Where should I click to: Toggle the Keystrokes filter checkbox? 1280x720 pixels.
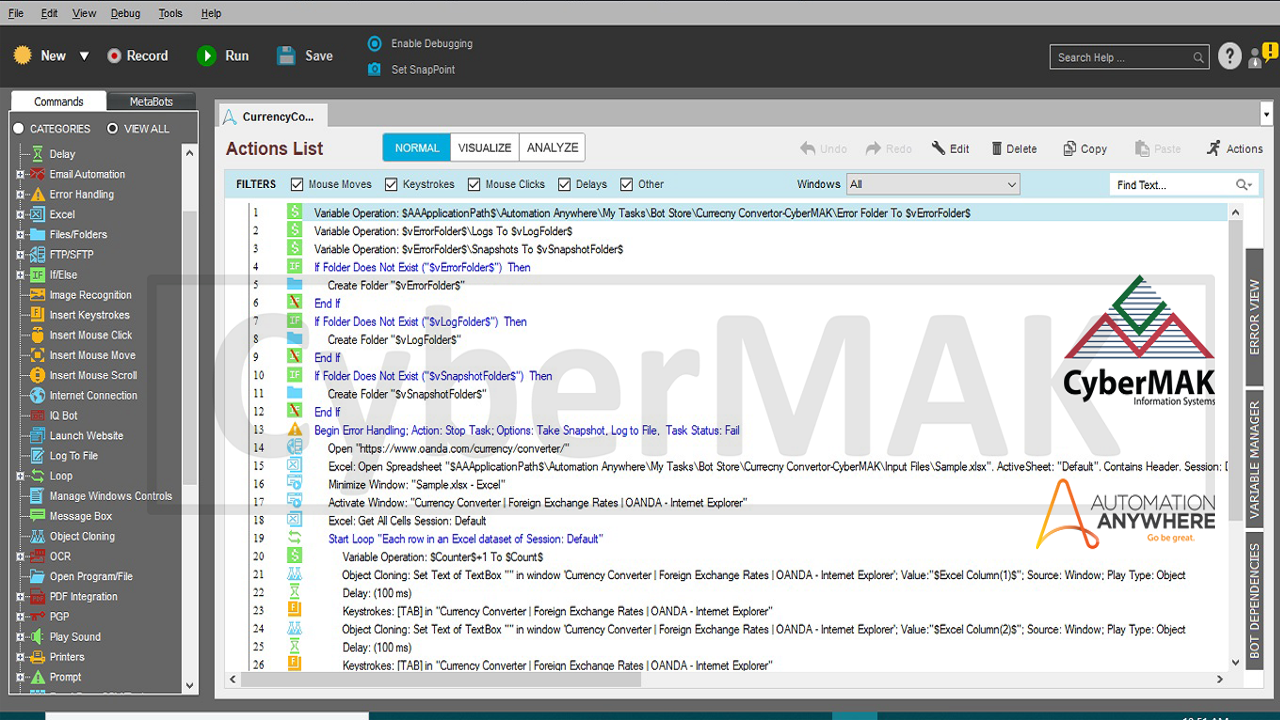click(391, 185)
